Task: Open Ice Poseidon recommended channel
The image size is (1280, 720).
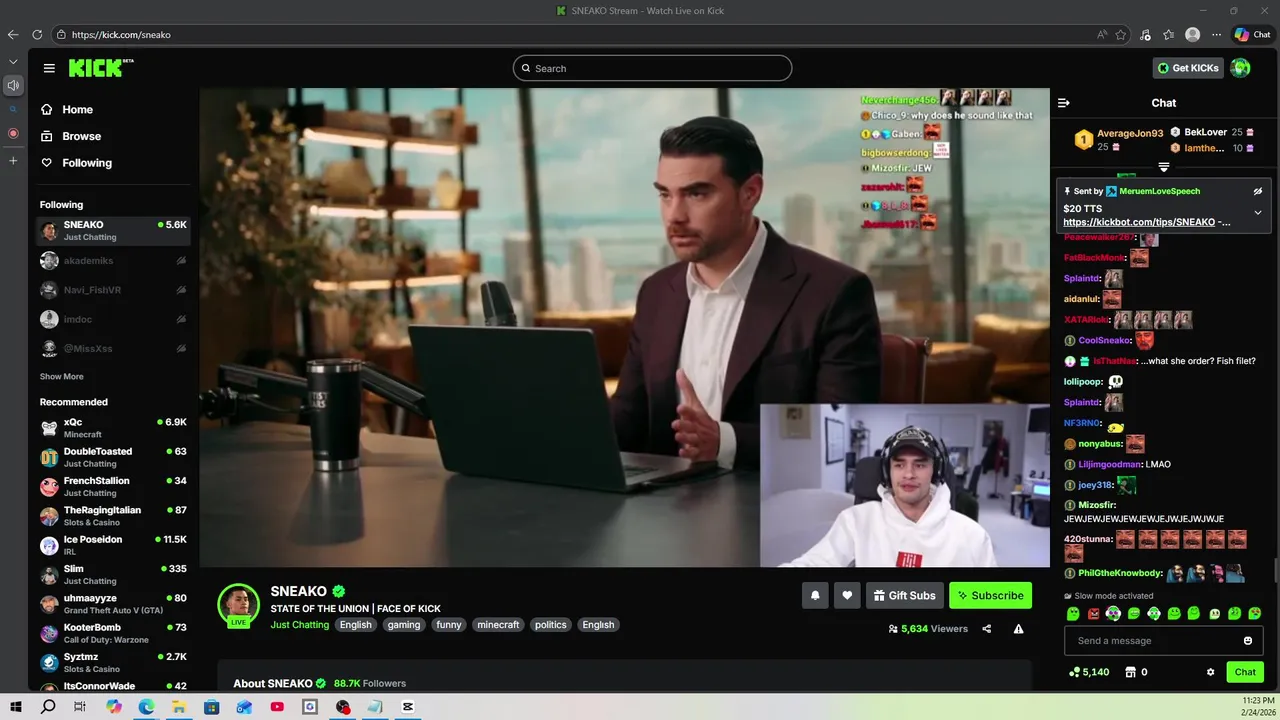Action: [113, 545]
